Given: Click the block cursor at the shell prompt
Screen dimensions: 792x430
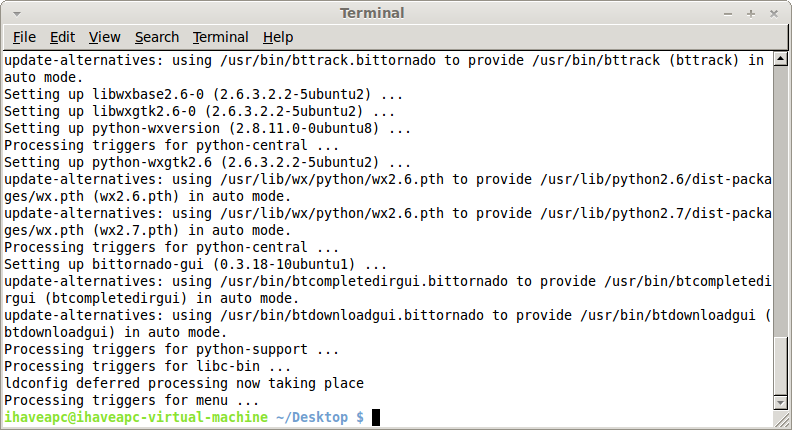Looking at the screenshot, I should point(376,418).
